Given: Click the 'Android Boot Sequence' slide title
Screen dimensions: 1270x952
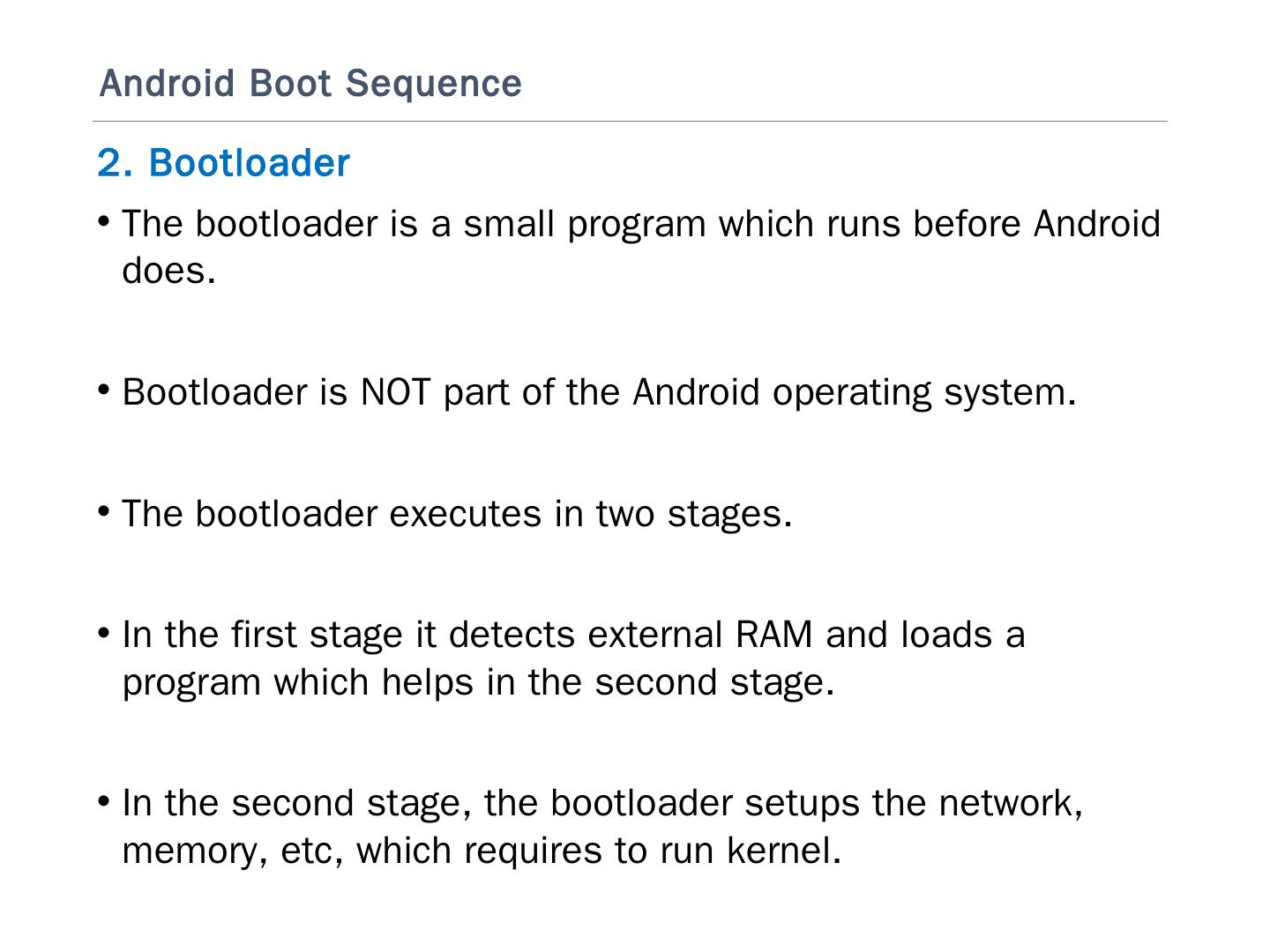Looking at the screenshot, I should tap(310, 84).
